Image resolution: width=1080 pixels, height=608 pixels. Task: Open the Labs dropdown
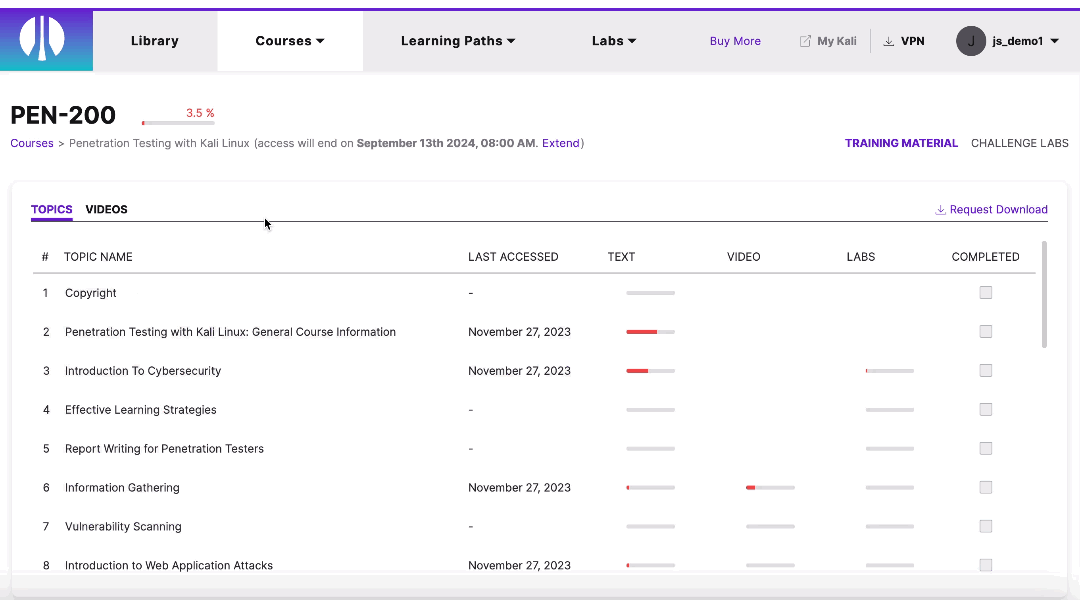coord(613,41)
